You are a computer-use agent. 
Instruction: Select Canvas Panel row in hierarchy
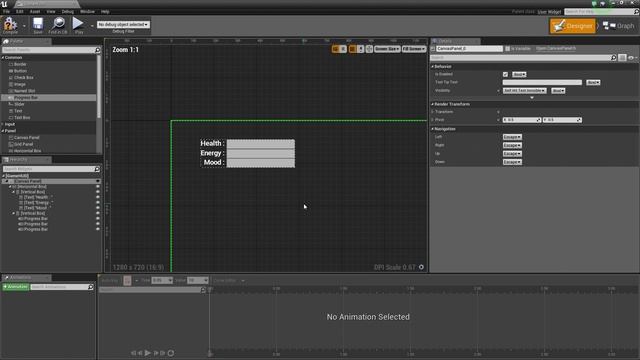tap(51, 181)
